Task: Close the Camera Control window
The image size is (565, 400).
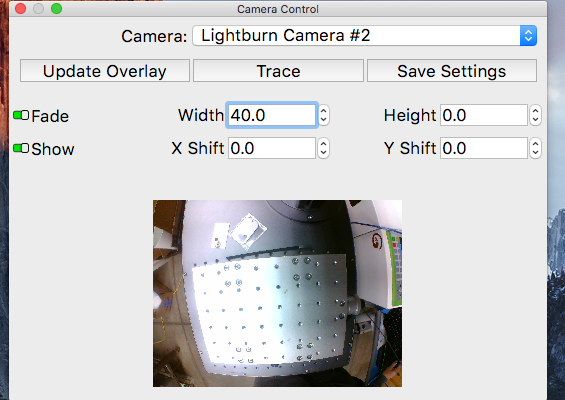Action: coord(21,9)
